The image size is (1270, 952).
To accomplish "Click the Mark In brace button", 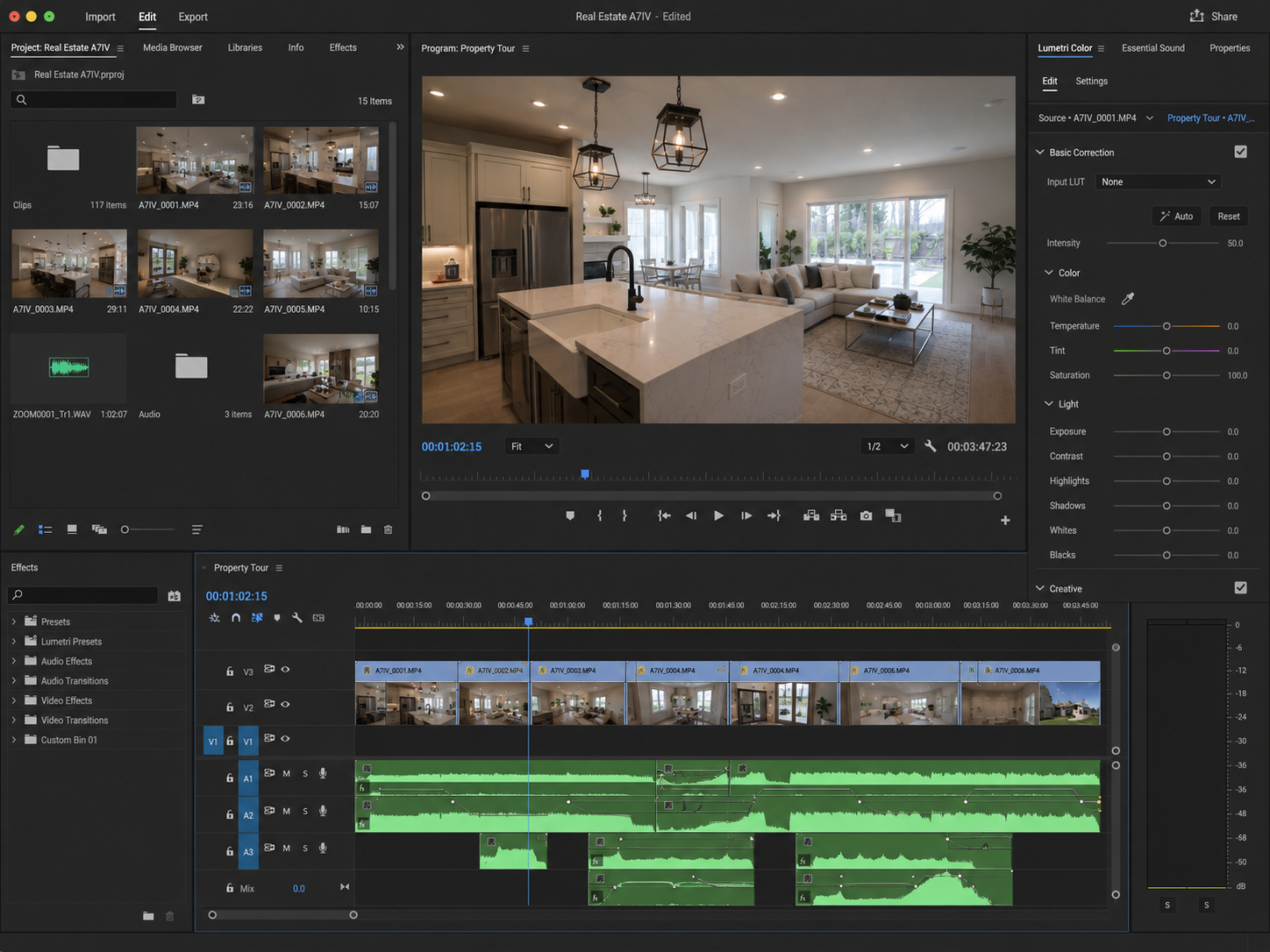I will [x=600, y=515].
